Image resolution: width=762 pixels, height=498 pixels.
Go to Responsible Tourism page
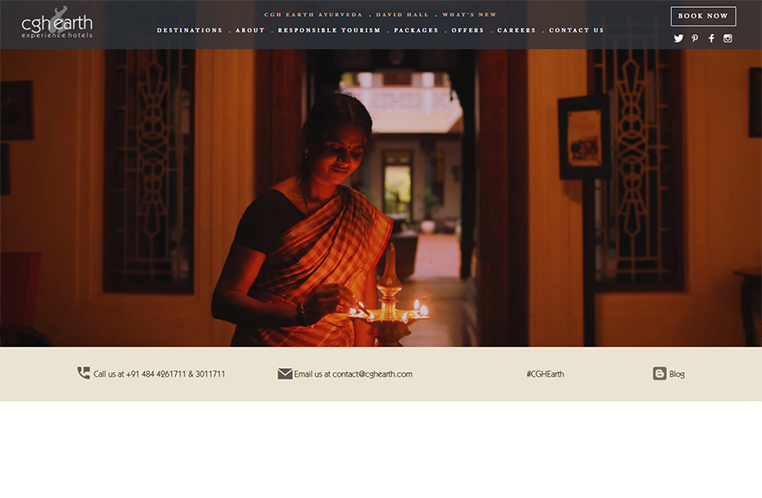(329, 30)
